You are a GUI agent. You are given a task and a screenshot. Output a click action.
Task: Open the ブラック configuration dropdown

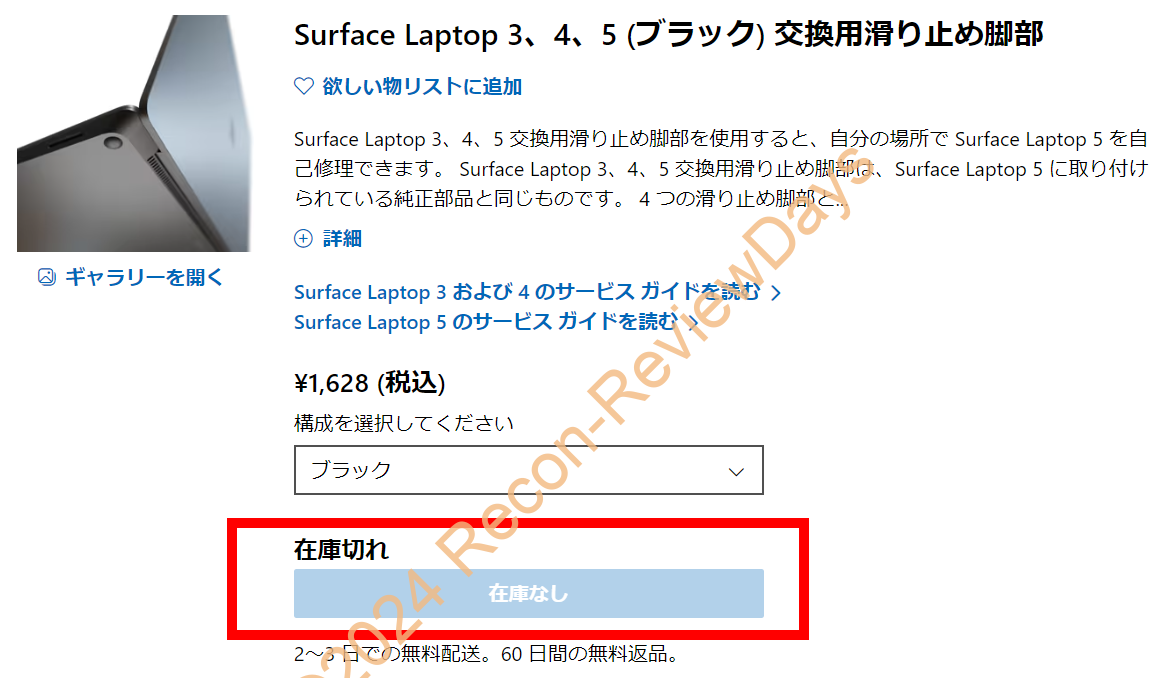(x=528, y=470)
